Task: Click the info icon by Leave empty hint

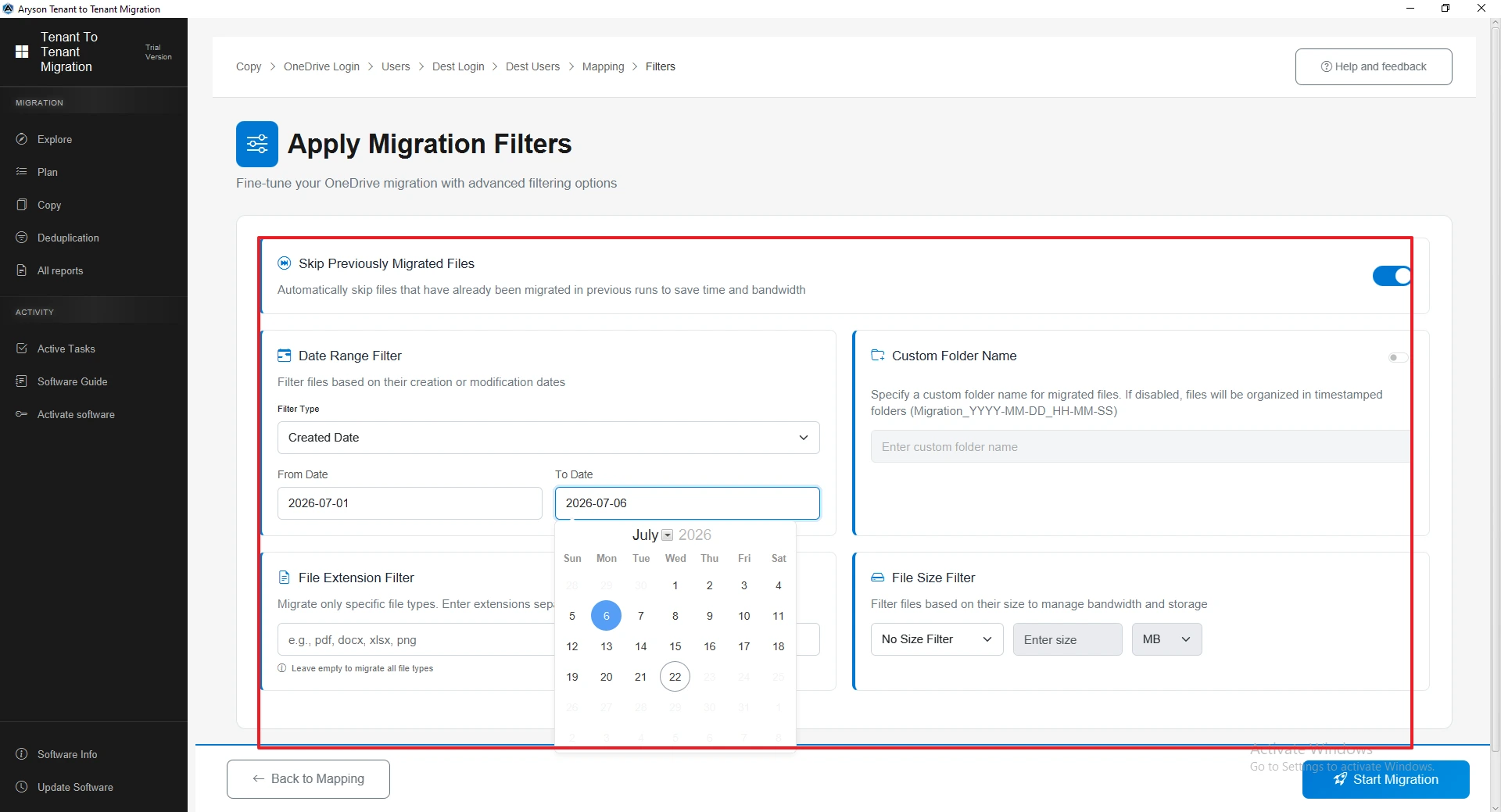Action: (282, 668)
